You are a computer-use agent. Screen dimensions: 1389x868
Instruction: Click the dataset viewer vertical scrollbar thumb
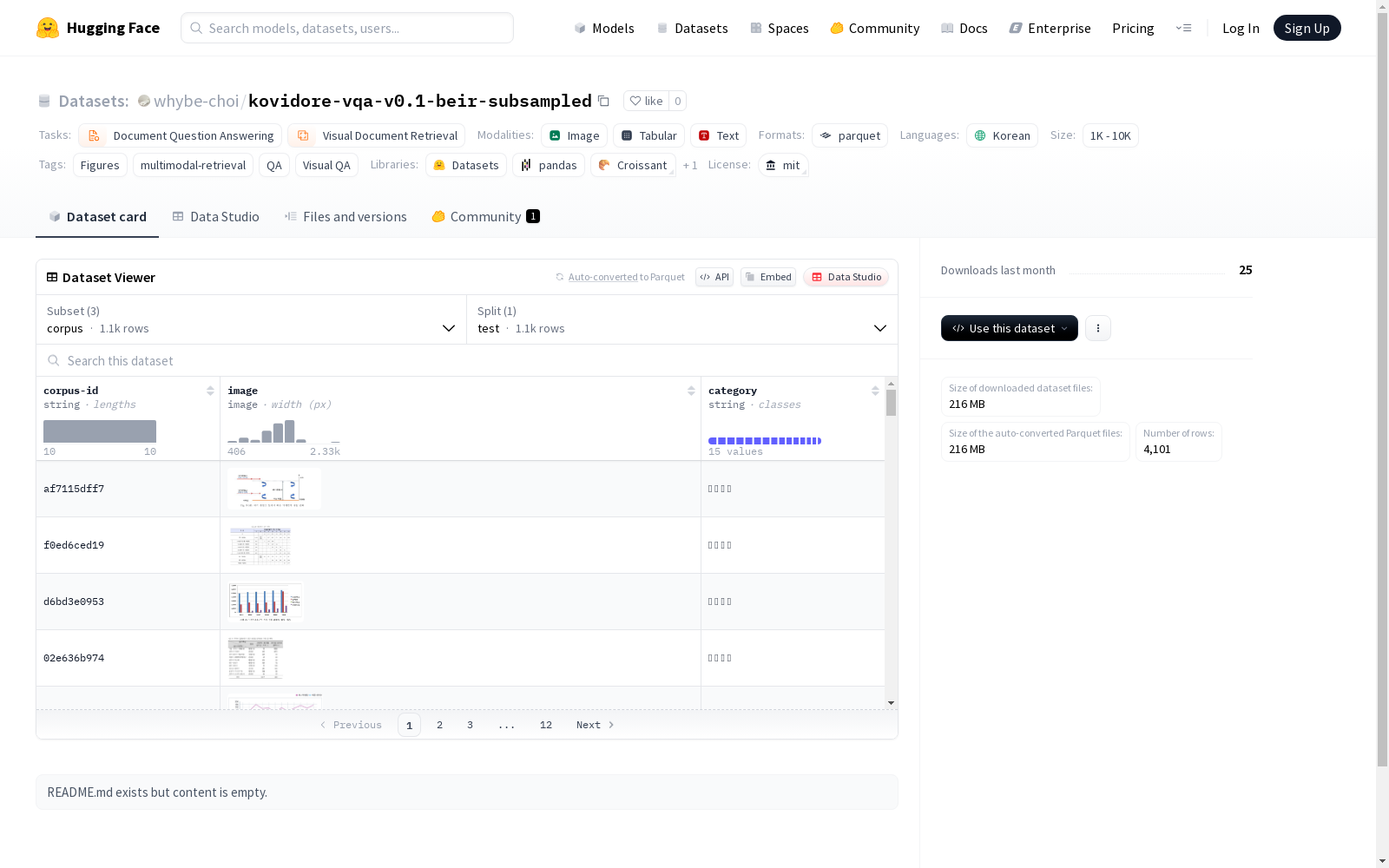[891, 403]
